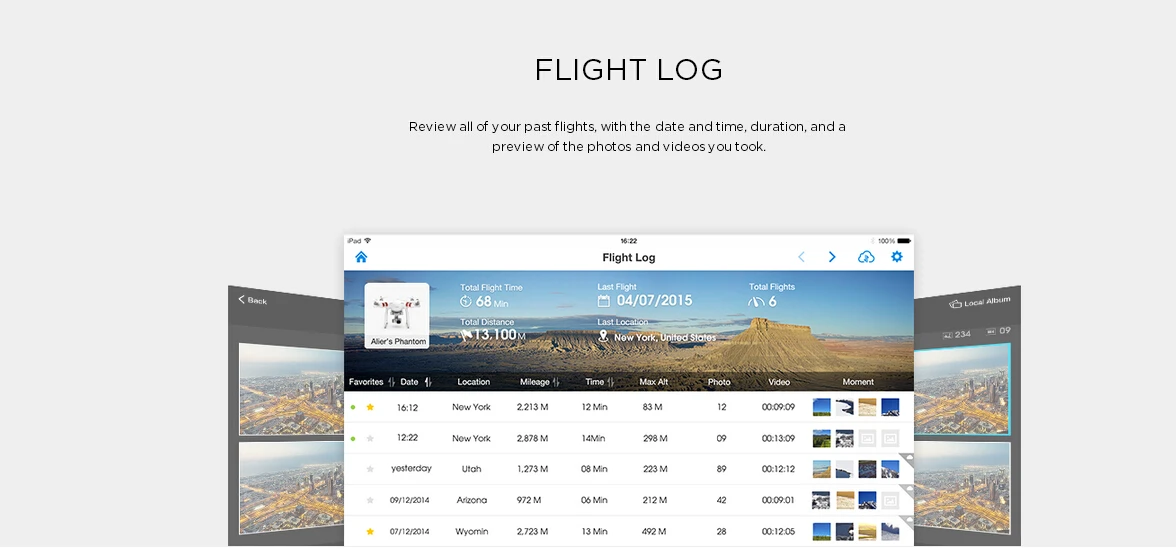1176x549 pixels.
Task: Click the 234 photo count in right panel
Action: click(x=957, y=334)
